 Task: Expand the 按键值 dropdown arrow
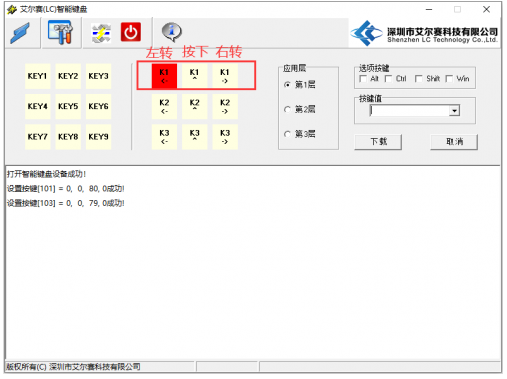pos(454,110)
